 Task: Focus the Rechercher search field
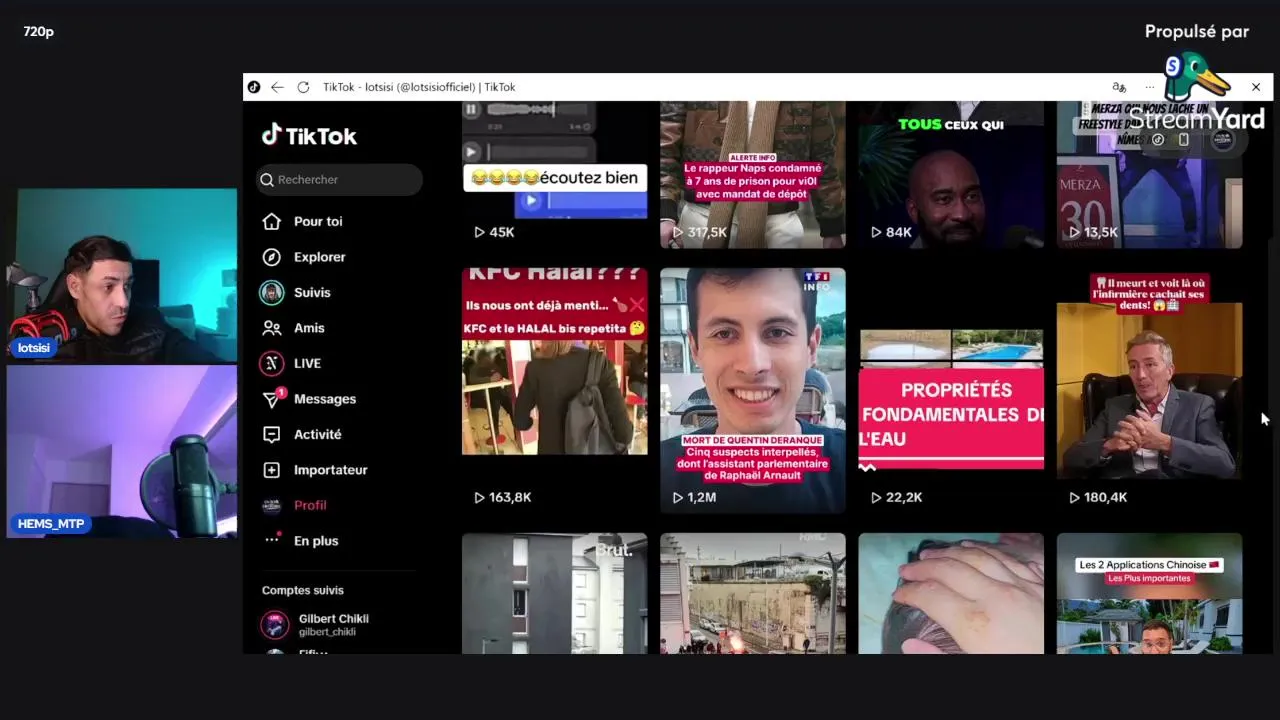(x=339, y=180)
